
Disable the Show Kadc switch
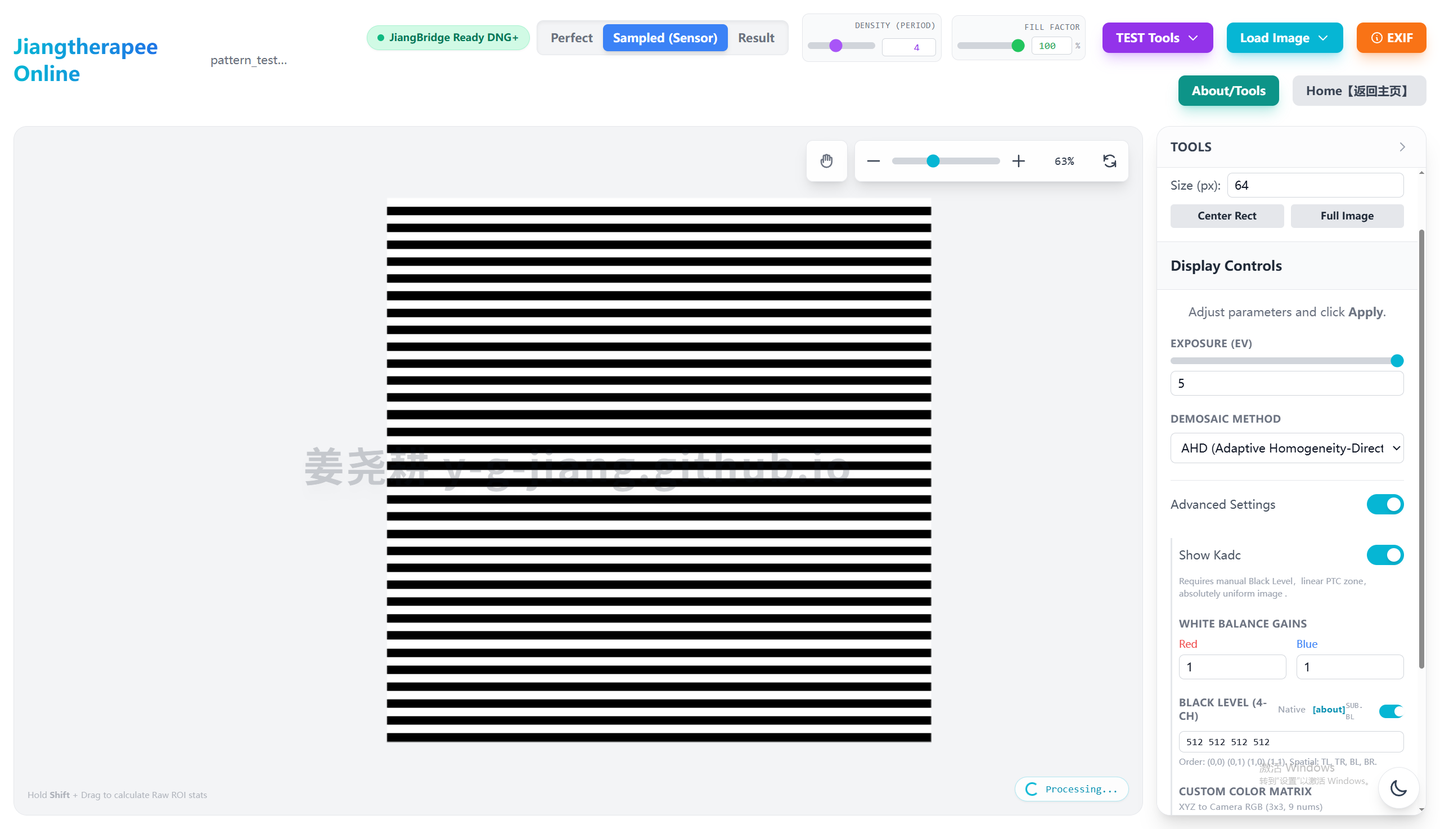pos(1385,555)
